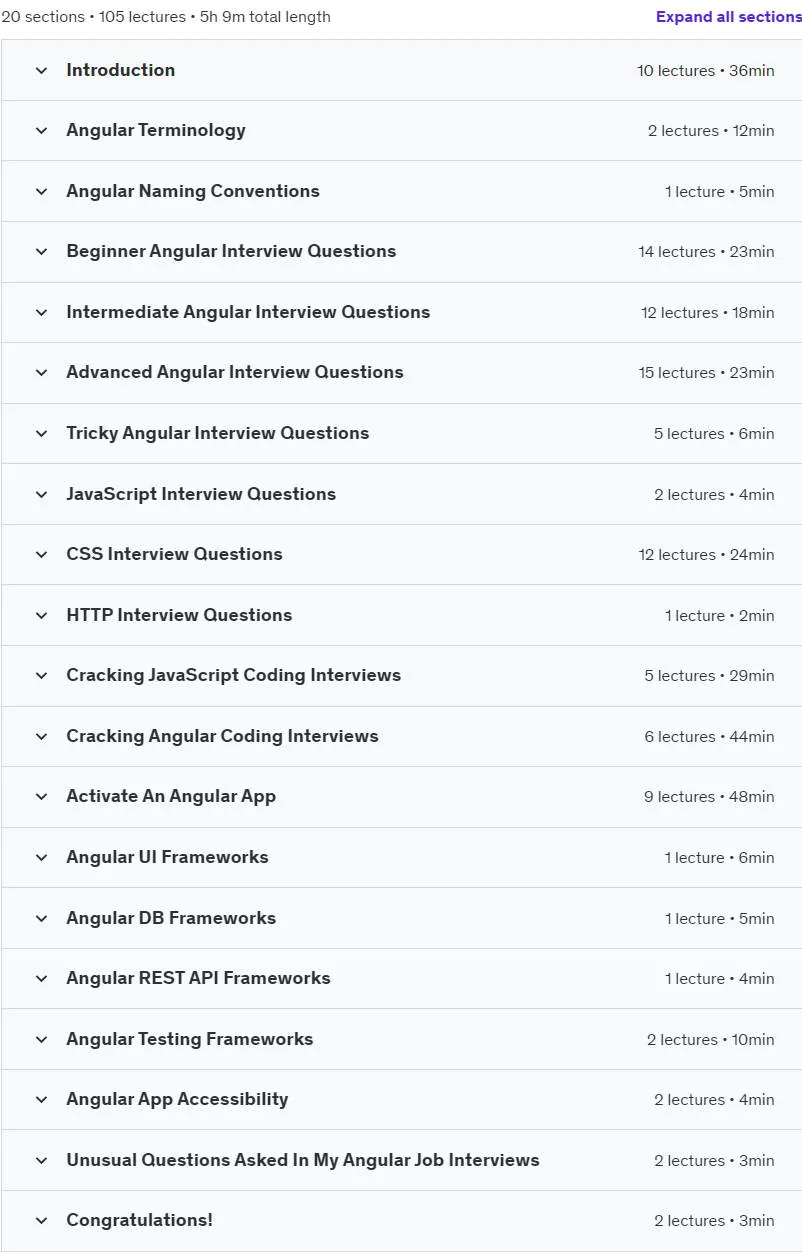Viewport: 802px width, 1254px height.
Task: Expand Cracking Angular Coding Interviews section
Action: pyautogui.click(x=401, y=736)
